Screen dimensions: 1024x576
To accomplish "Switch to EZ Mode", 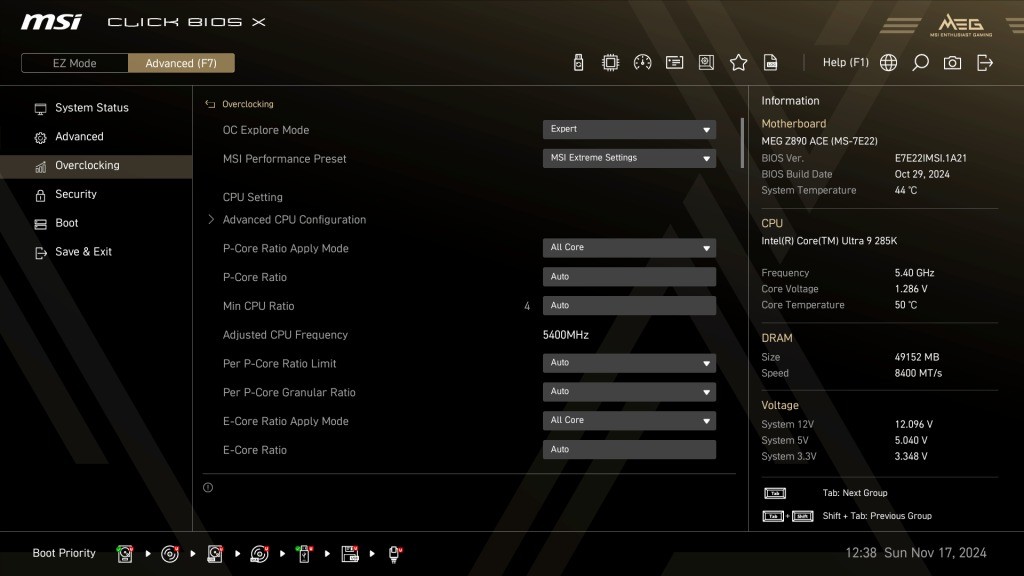I will click(x=74, y=63).
